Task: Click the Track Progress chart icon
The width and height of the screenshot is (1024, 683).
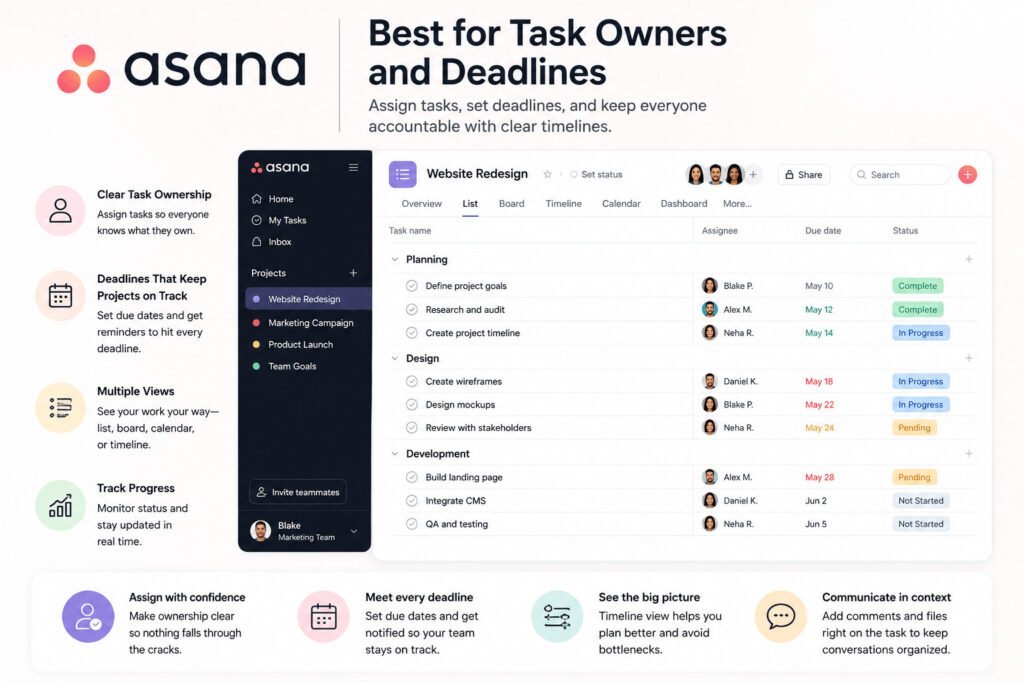Action: tap(60, 505)
